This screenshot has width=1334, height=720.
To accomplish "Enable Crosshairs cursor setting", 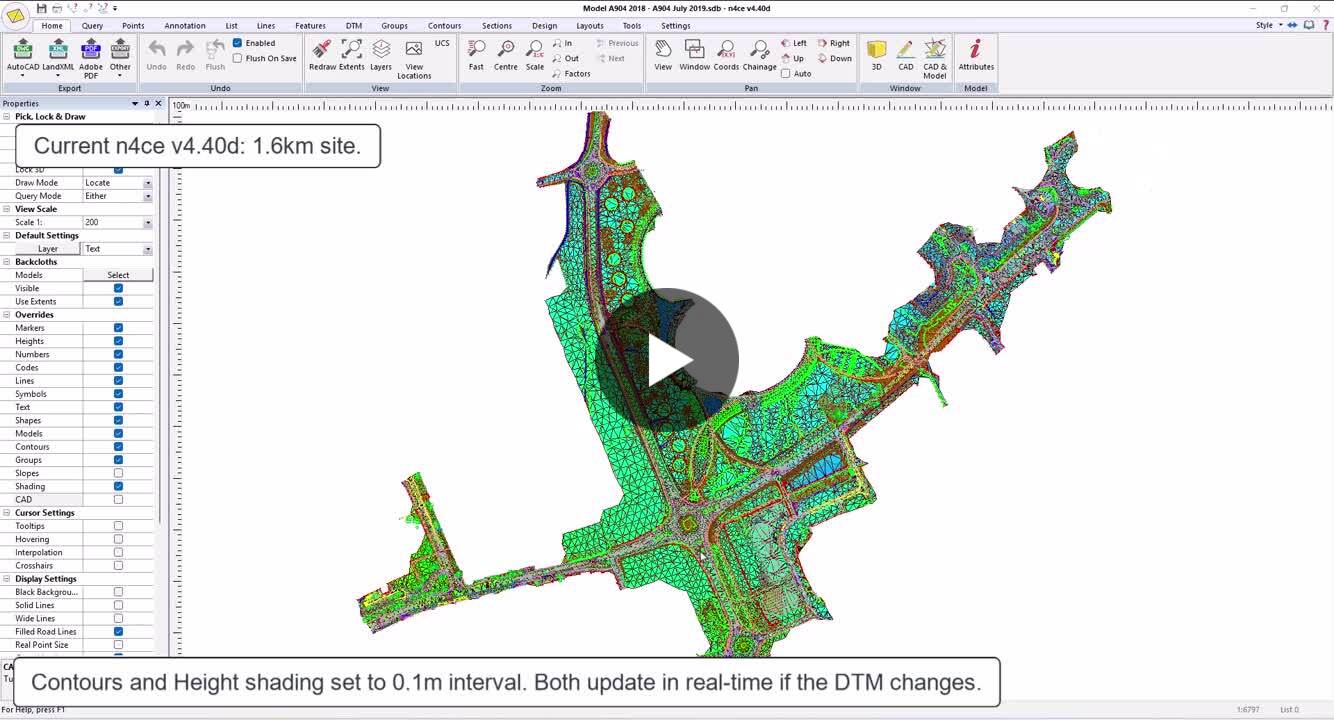I will pyautogui.click(x=118, y=566).
